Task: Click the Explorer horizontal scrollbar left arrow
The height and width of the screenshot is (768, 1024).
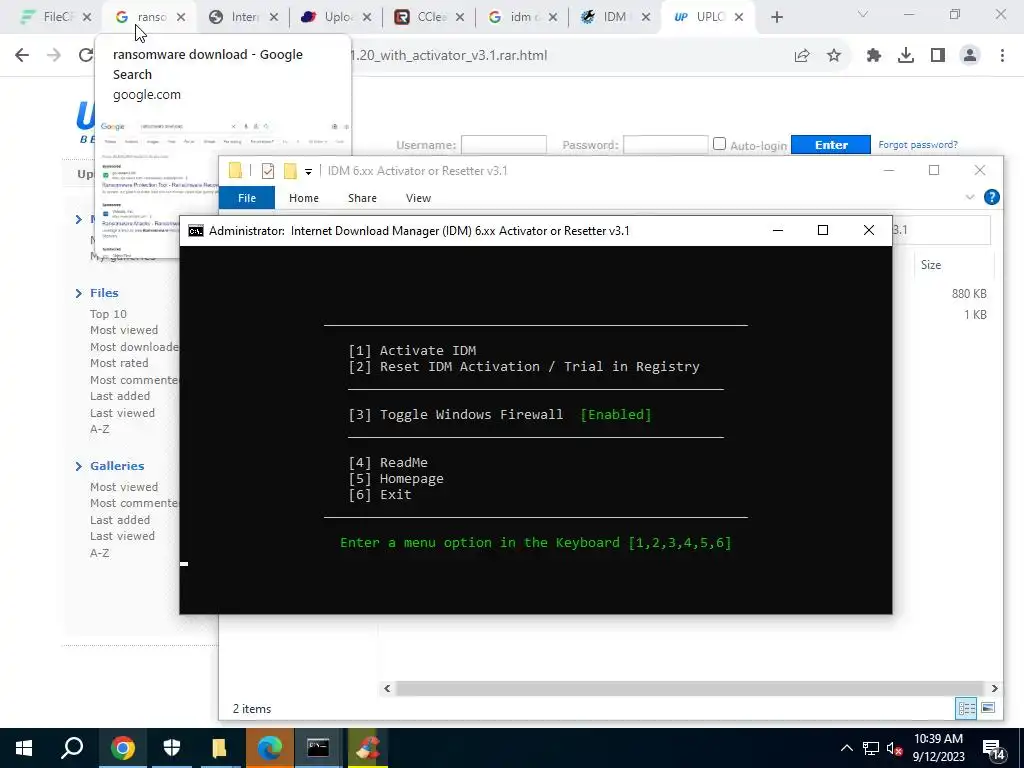Action: (387, 688)
